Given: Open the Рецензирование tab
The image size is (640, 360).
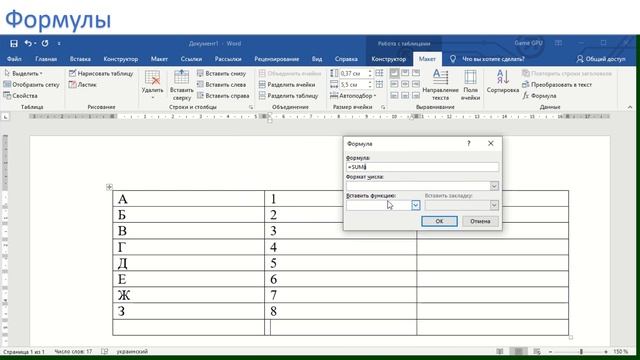Looking at the screenshot, I should click(276, 59).
